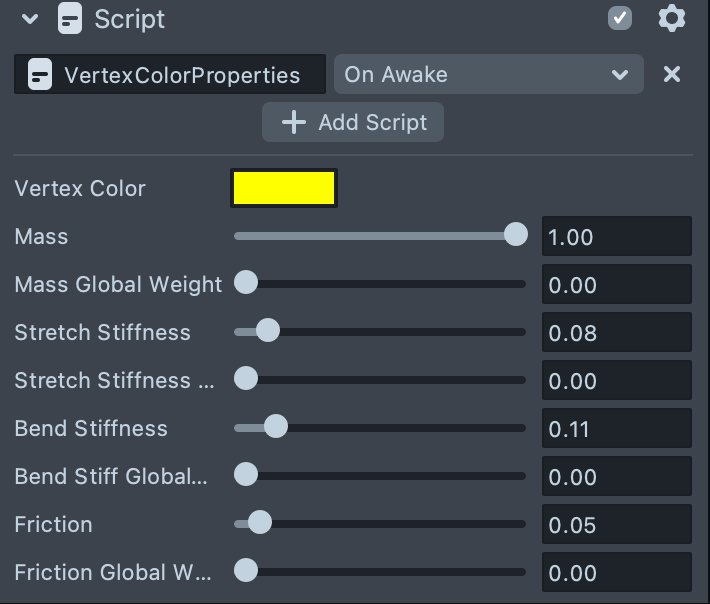Viewport: 710px width, 604px height.
Task: Click the Add Script button
Action: [x=353, y=123]
